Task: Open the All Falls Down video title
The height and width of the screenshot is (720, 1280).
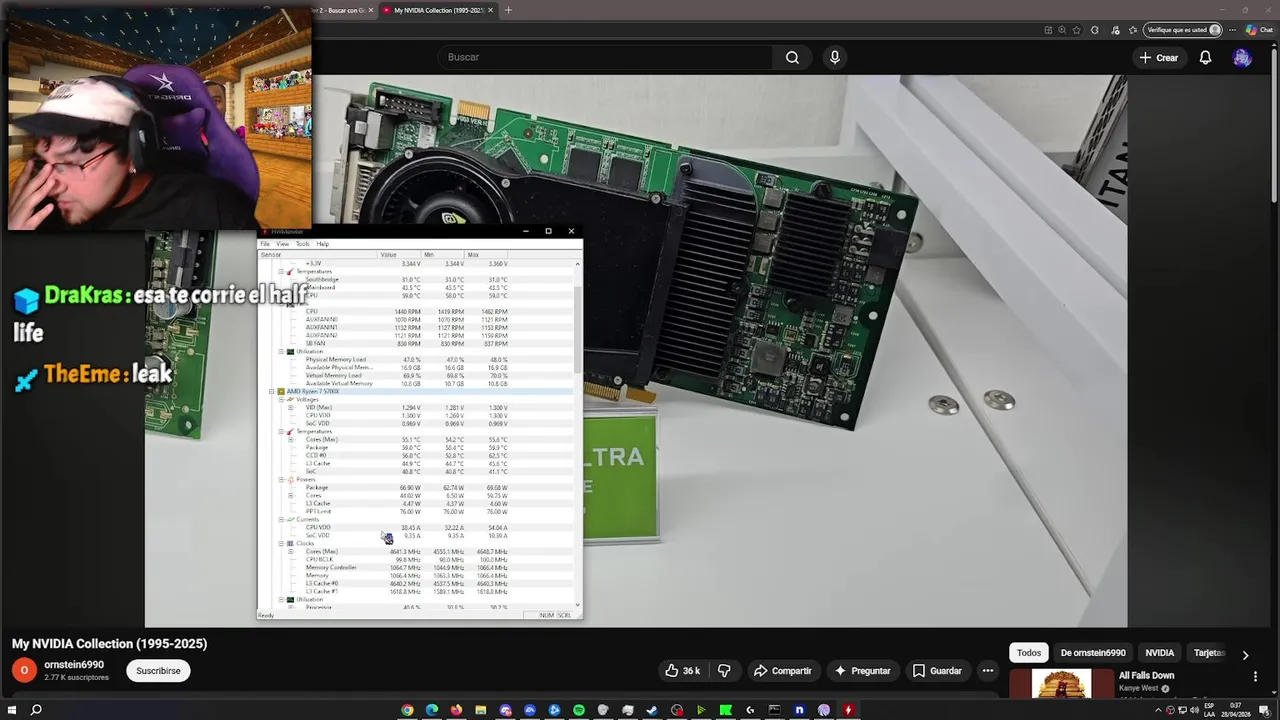Action: pos(1146,676)
